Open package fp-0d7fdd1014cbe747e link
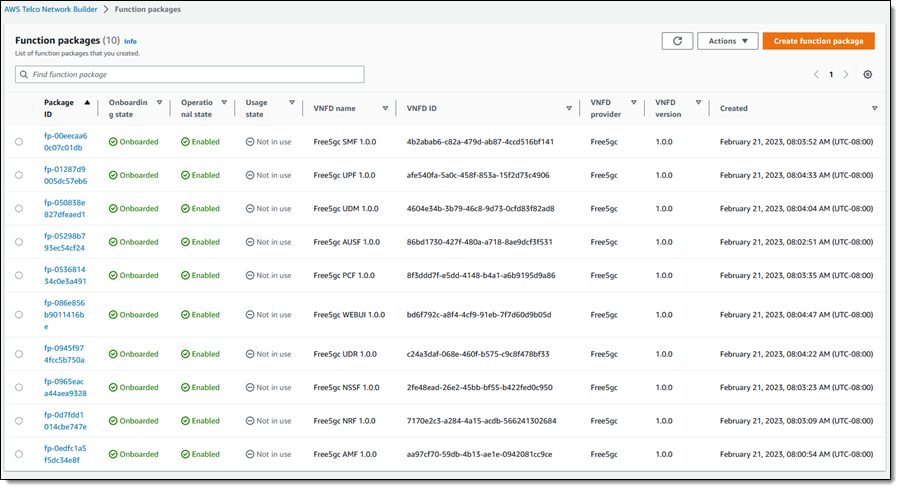The height and width of the screenshot is (490, 901). pyautogui.click(x=65, y=420)
